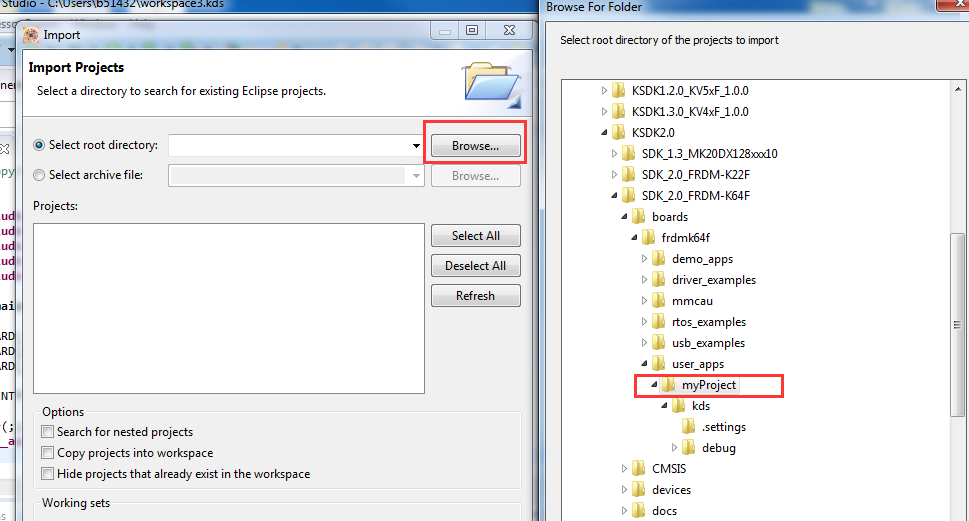Choose the Select archive file radio button

39,175
